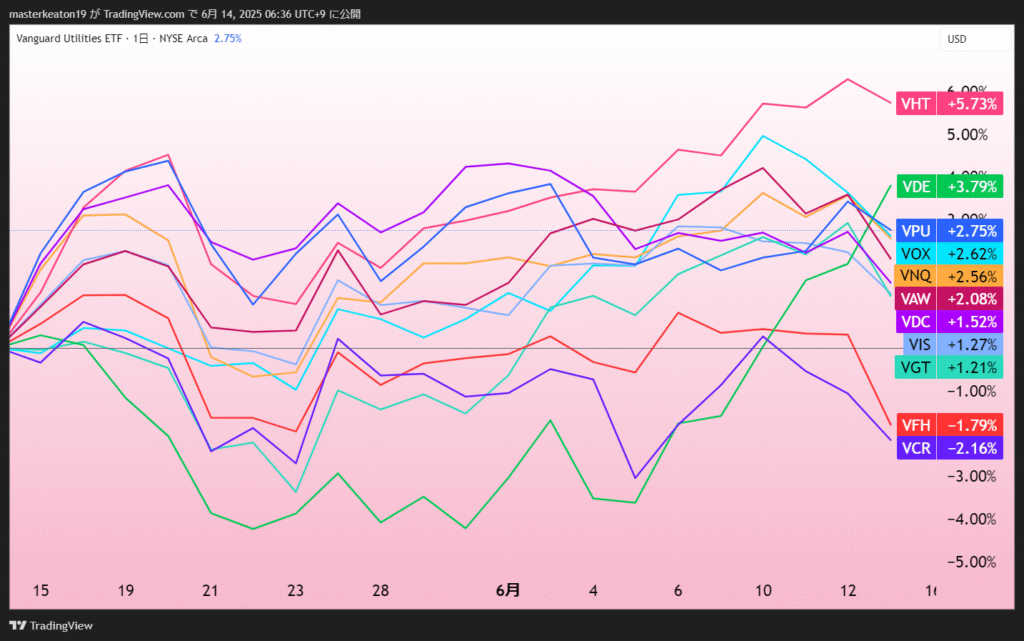Click the 2.75% value in the legend
Screen dimensions: 1024x641
point(228,39)
